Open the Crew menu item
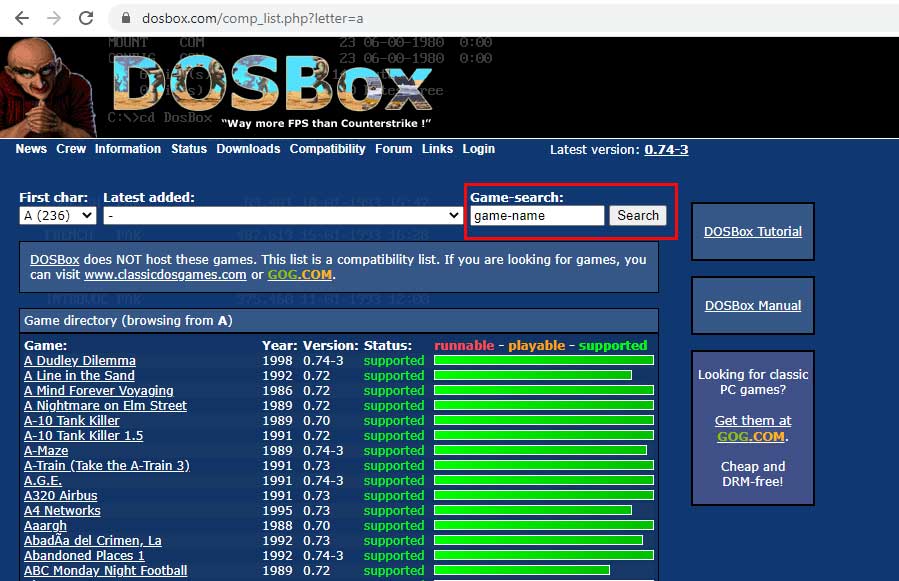Image resolution: width=899 pixels, height=581 pixels. 71,149
